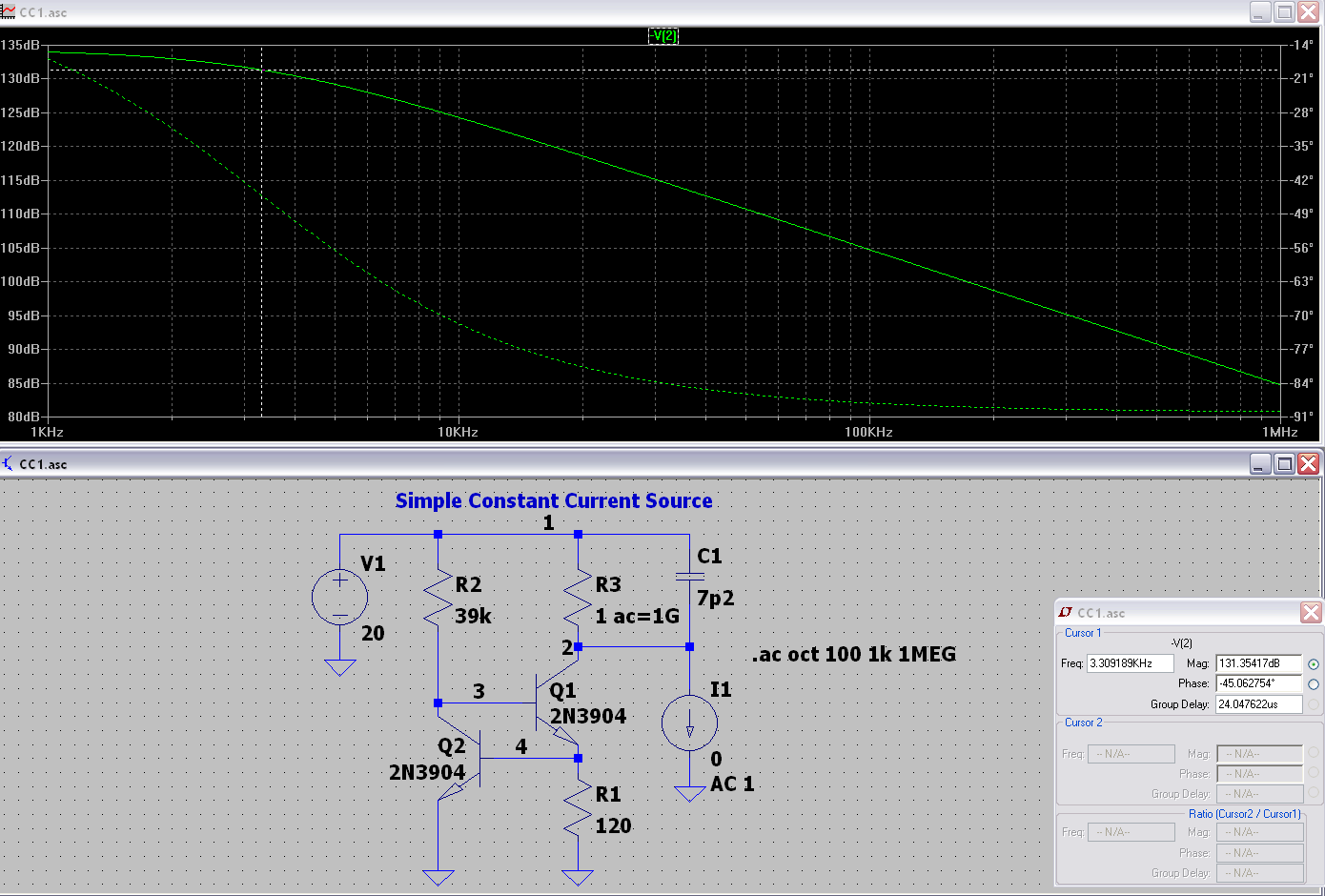Click the Cursor 1 Mag value field
The image size is (1325, 896).
click(x=1259, y=663)
